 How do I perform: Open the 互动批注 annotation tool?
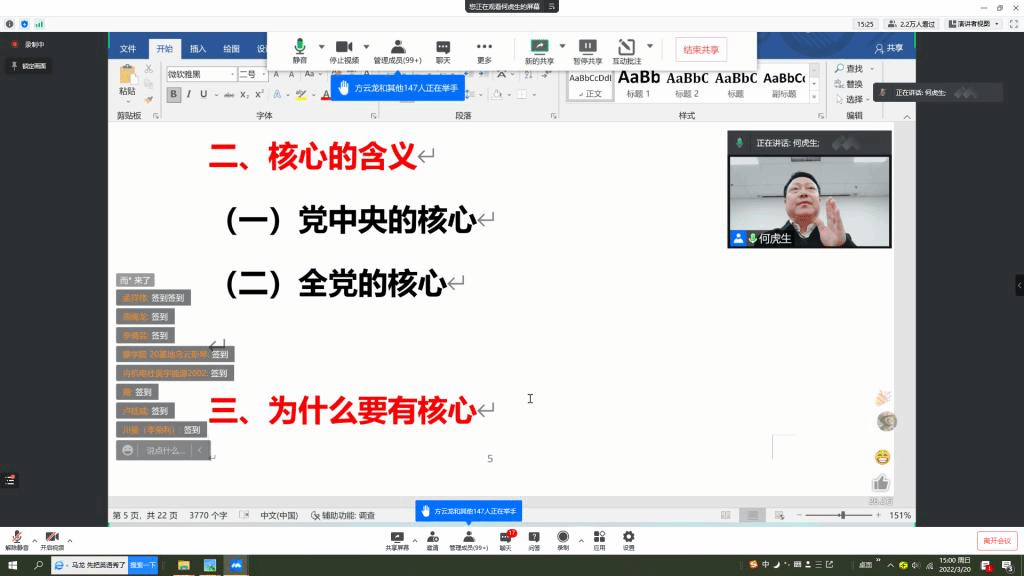pyautogui.click(x=627, y=47)
